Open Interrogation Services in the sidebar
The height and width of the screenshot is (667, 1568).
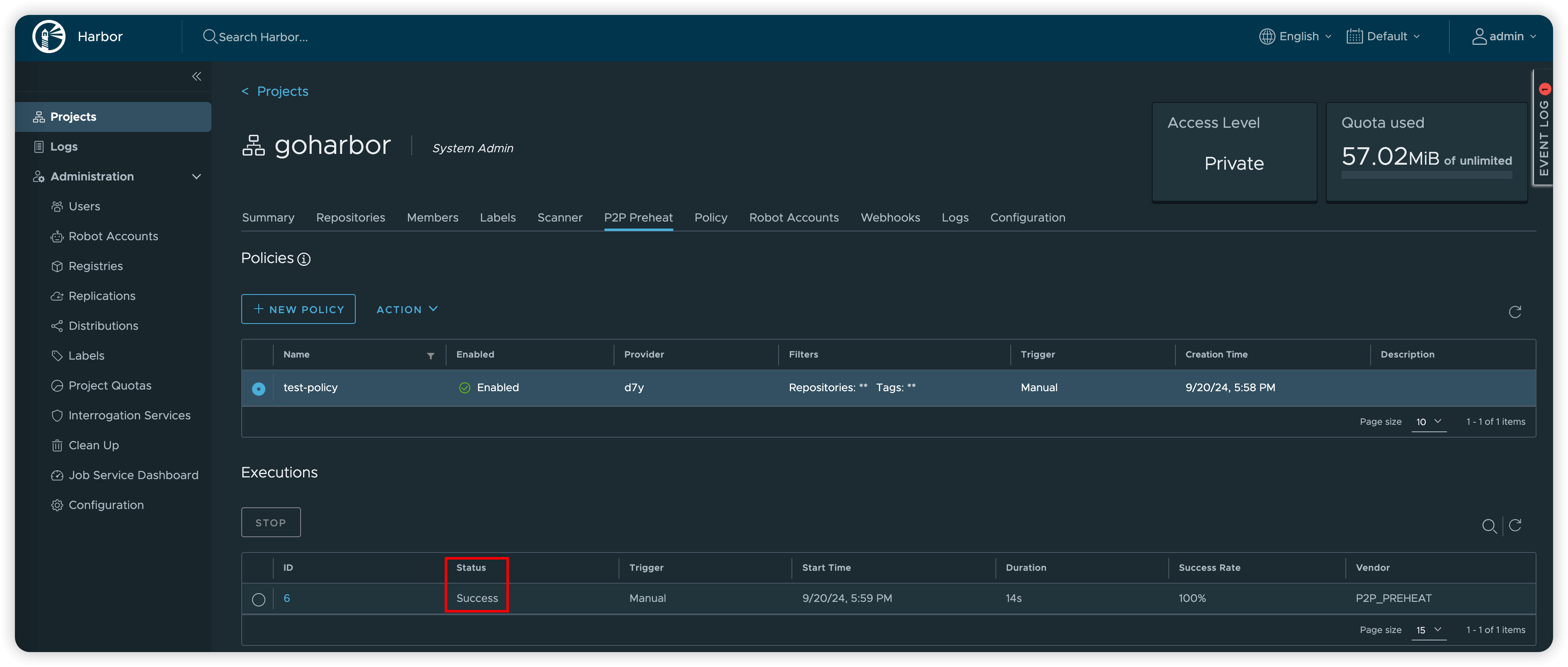tap(129, 415)
